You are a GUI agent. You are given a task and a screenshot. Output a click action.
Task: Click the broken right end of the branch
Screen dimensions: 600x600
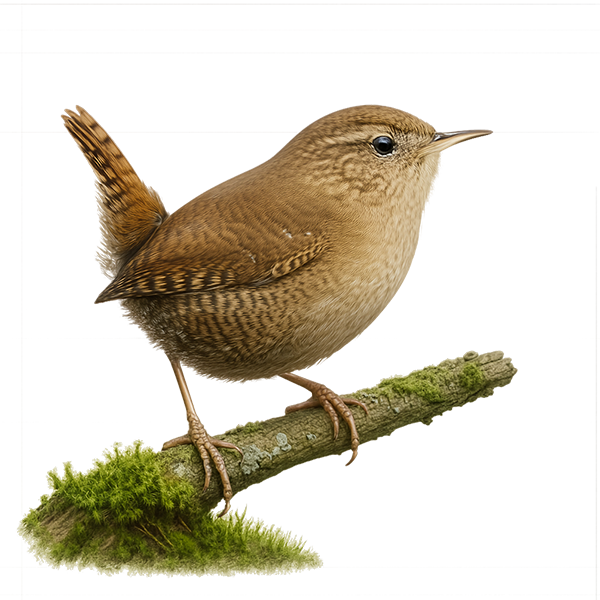click(x=505, y=368)
